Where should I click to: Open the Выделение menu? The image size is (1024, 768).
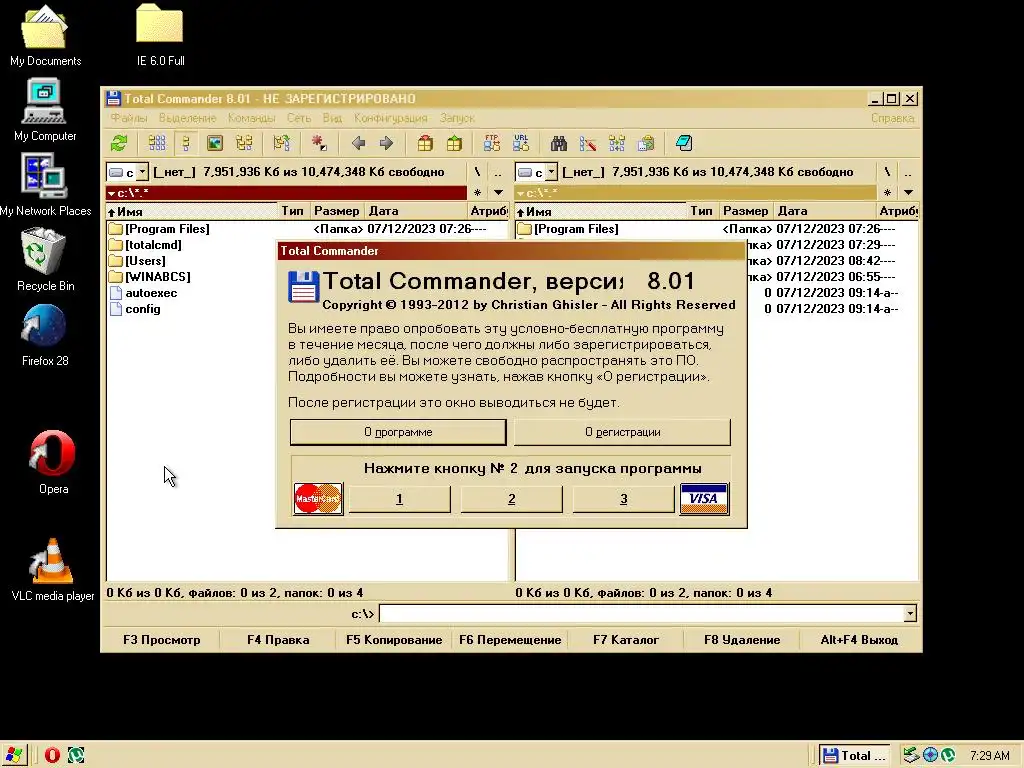tap(187, 118)
